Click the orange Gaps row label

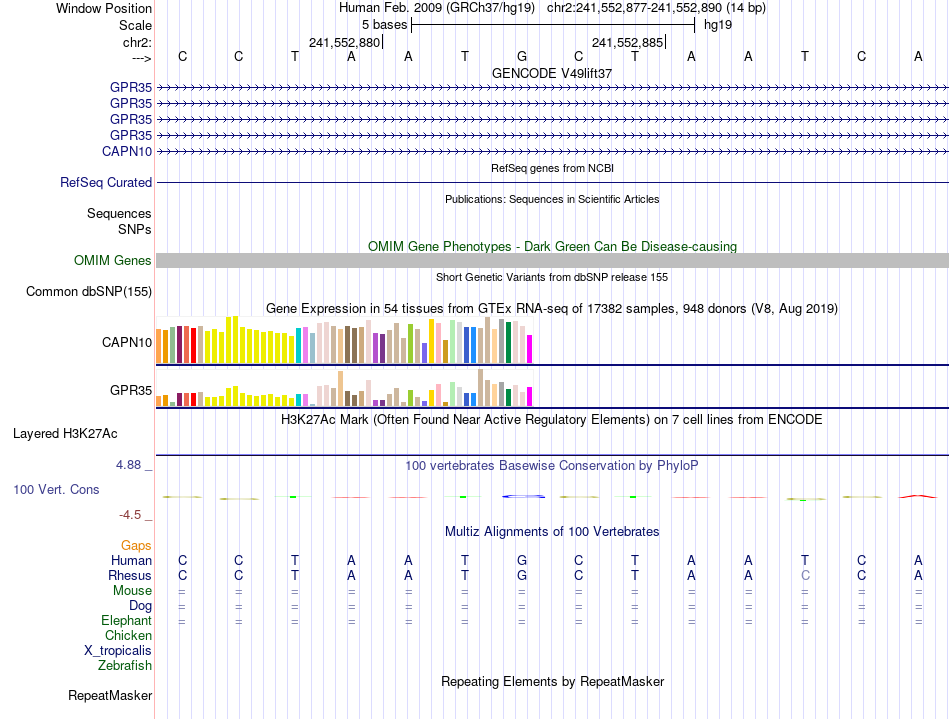pos(136,546)
